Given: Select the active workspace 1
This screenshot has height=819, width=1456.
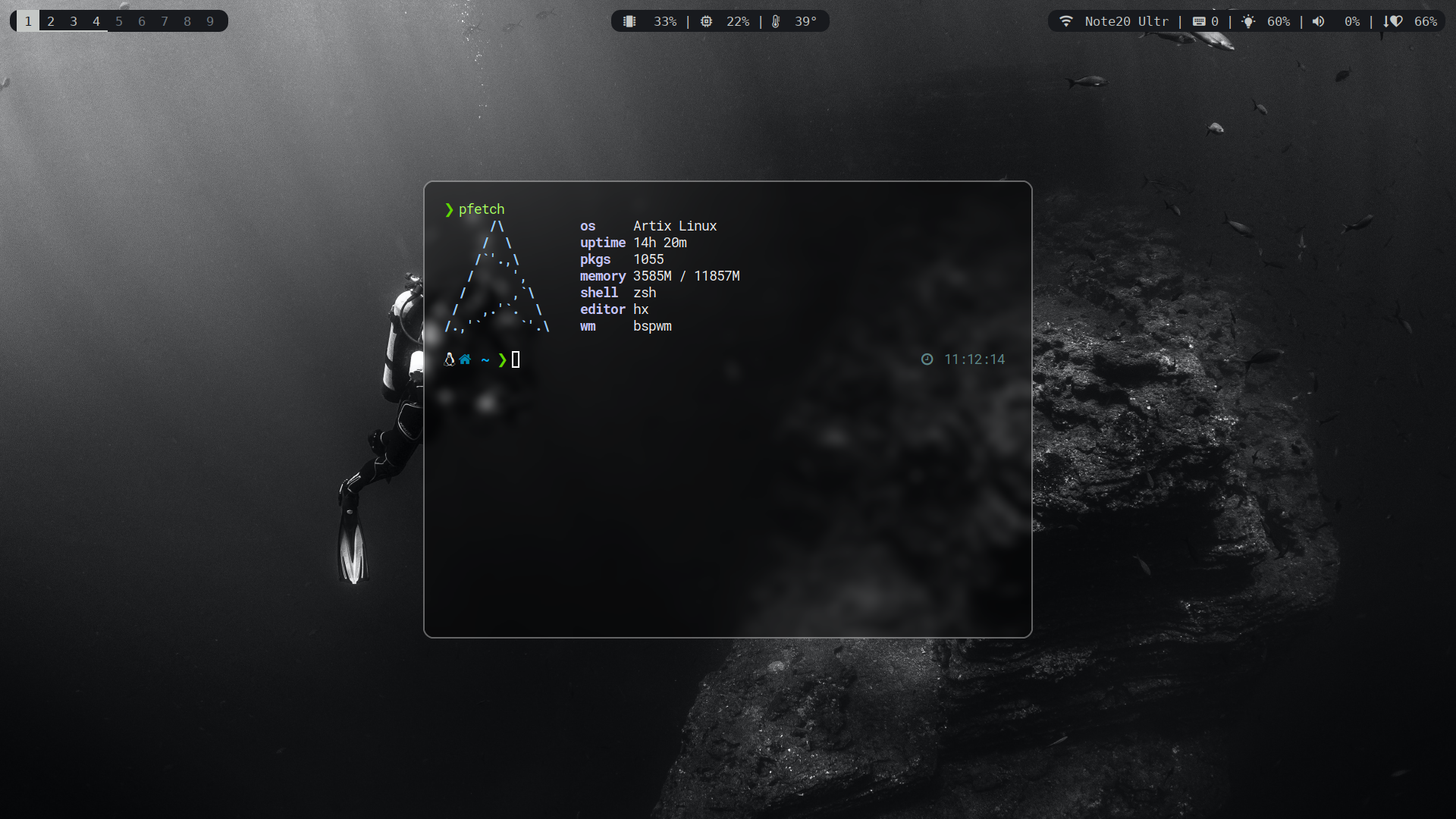Looking at the screenshot, I should coord(28,21).
